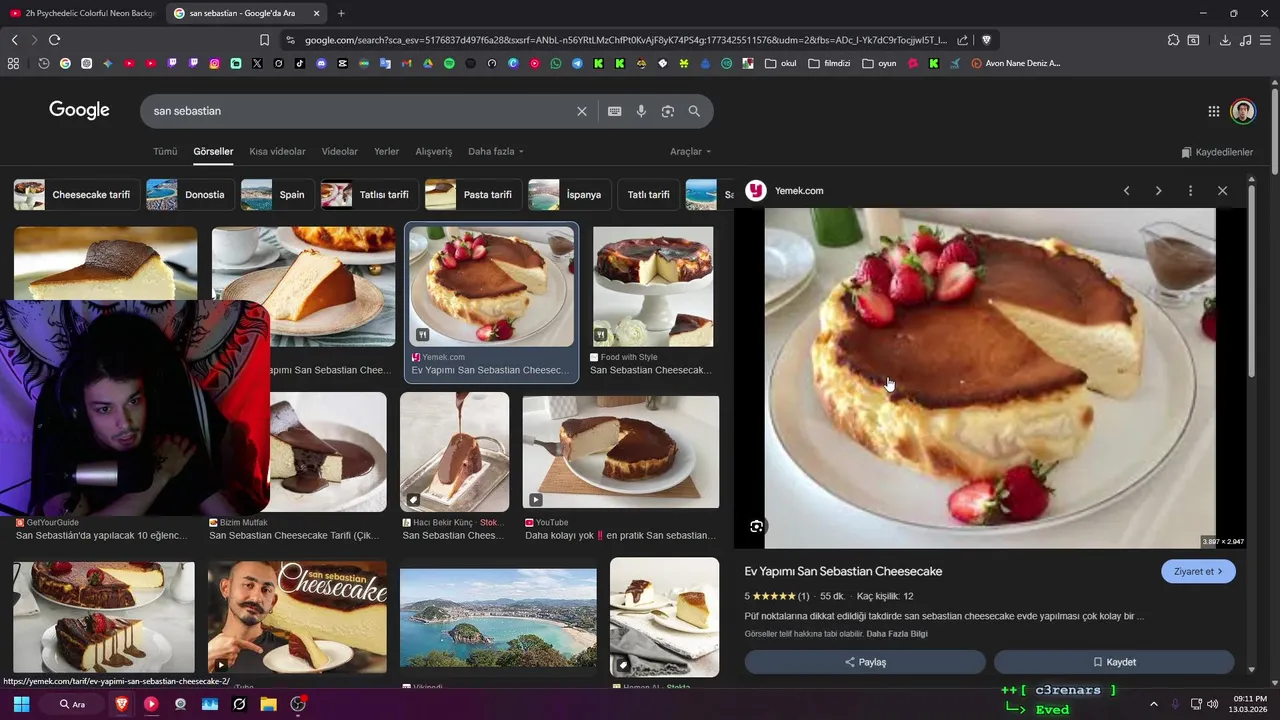1280x720 pixels.
Task: Open the filmdizi bookmarks folder
Action: (829, 63)
